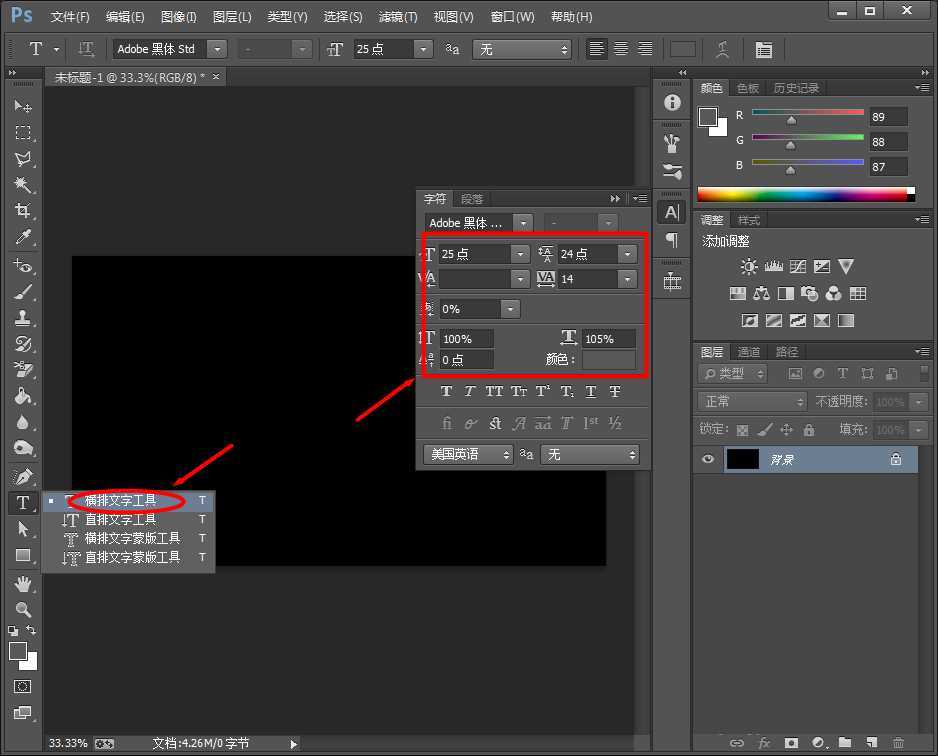Open the 正常 blend mode dropdown
This screenshot has height=756, width=938.
coord(751,400)
